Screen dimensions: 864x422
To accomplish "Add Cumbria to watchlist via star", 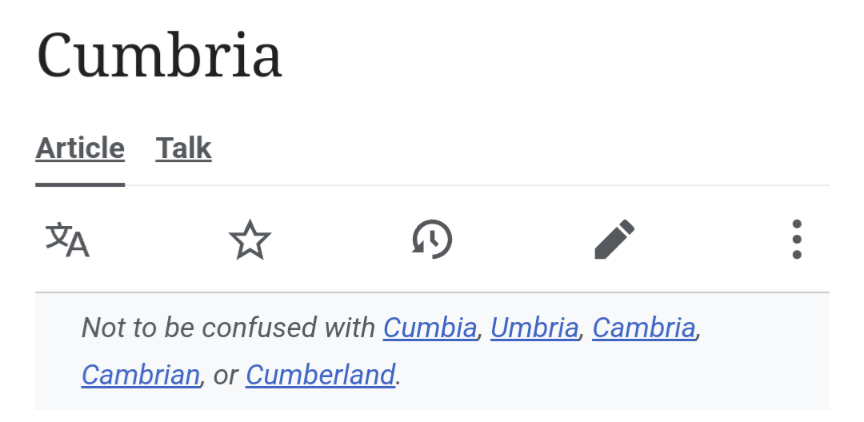I will (x=250, y=240).
